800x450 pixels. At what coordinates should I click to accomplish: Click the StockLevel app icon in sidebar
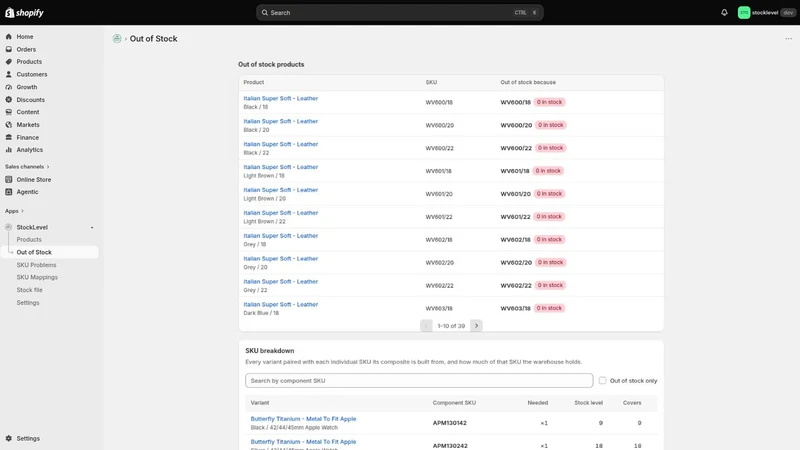pyautogui.click(x=9, y=227)
